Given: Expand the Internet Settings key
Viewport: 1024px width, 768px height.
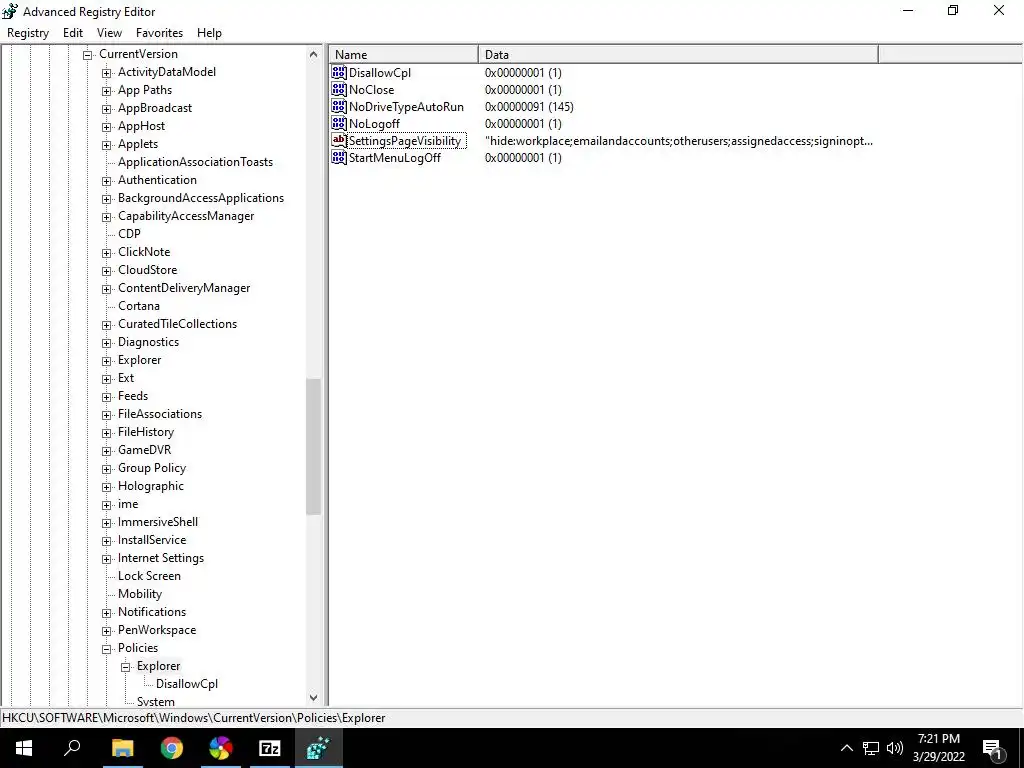Looking at the screenshot, I should click(106, 558).
